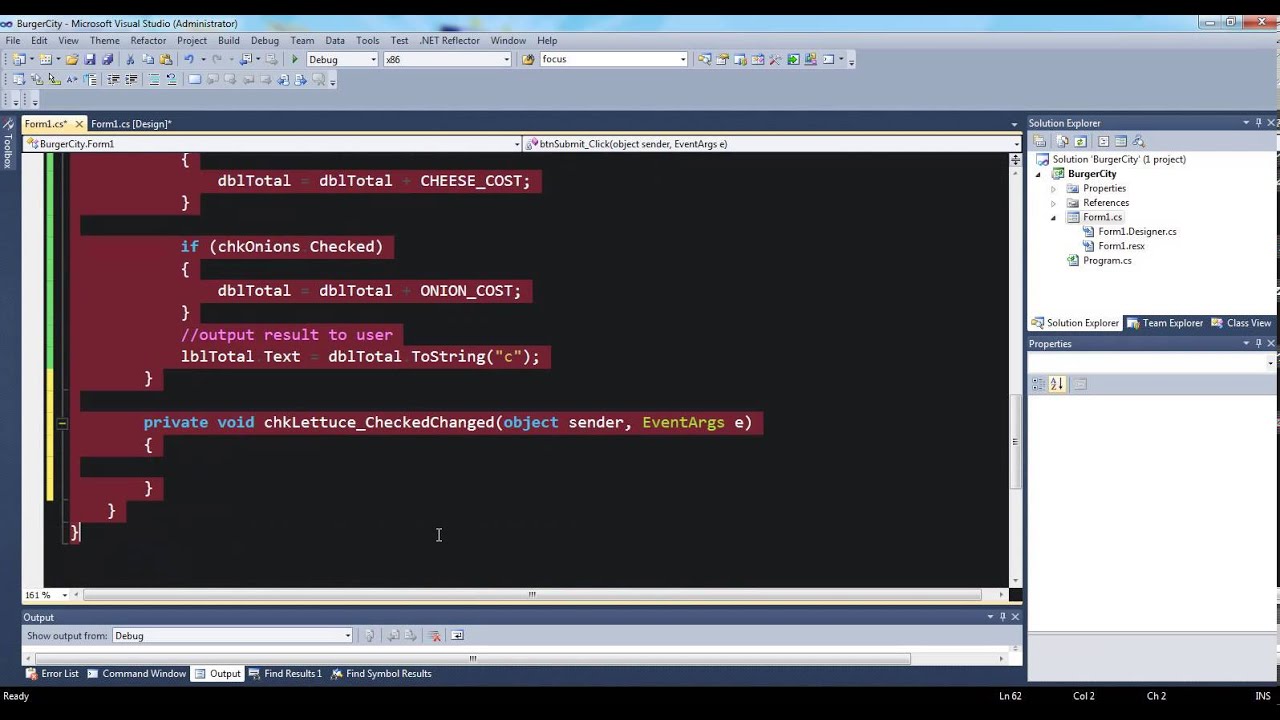This screenshot has height=720, width=1280.
Task: Toggle auto-hide pin on Output panel
Action: pyautogui.click(x=1002, y=617)
